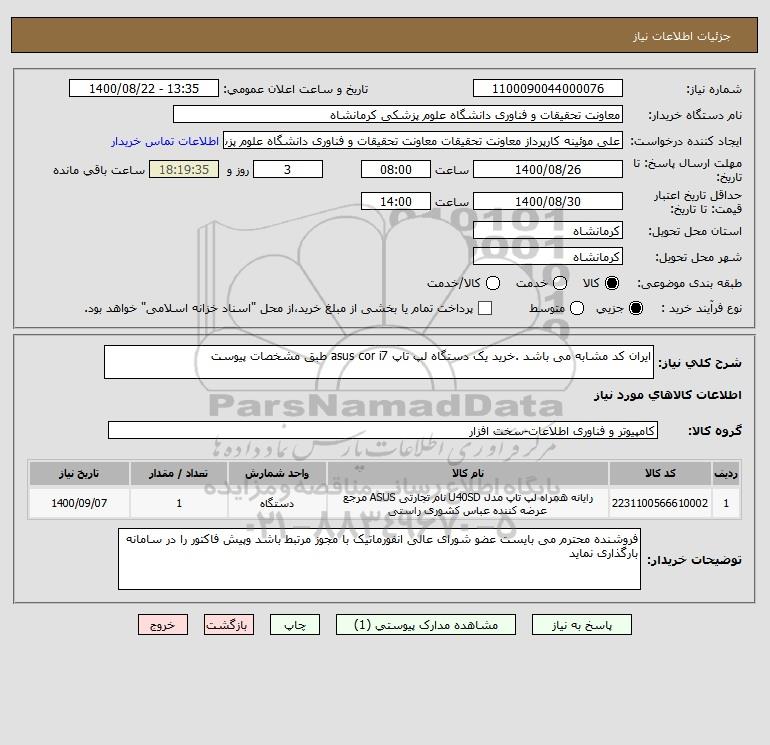The image size is (770, 745).
Task: Select the خدمت radio button
Action: [x=560, y=283]
